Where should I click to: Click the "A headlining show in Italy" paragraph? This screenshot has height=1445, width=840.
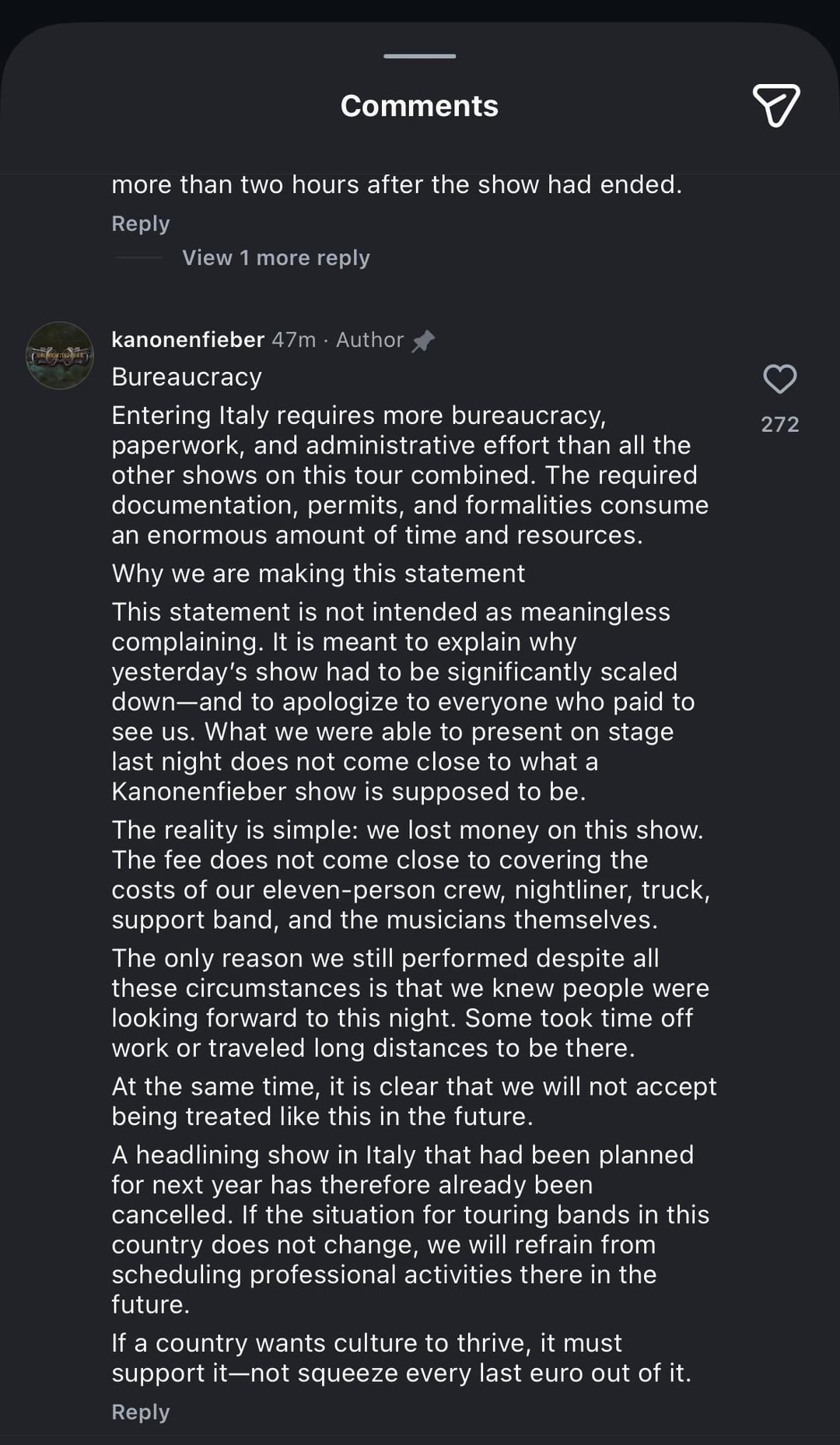(408, 1229)
